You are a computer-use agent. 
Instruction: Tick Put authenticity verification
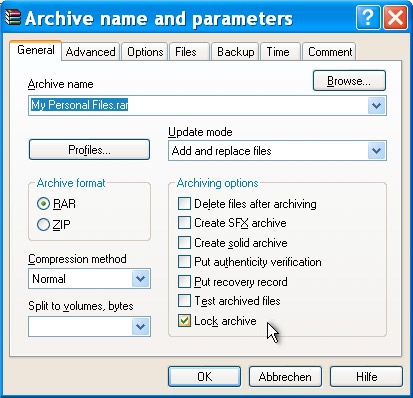(x=249, y=262)
